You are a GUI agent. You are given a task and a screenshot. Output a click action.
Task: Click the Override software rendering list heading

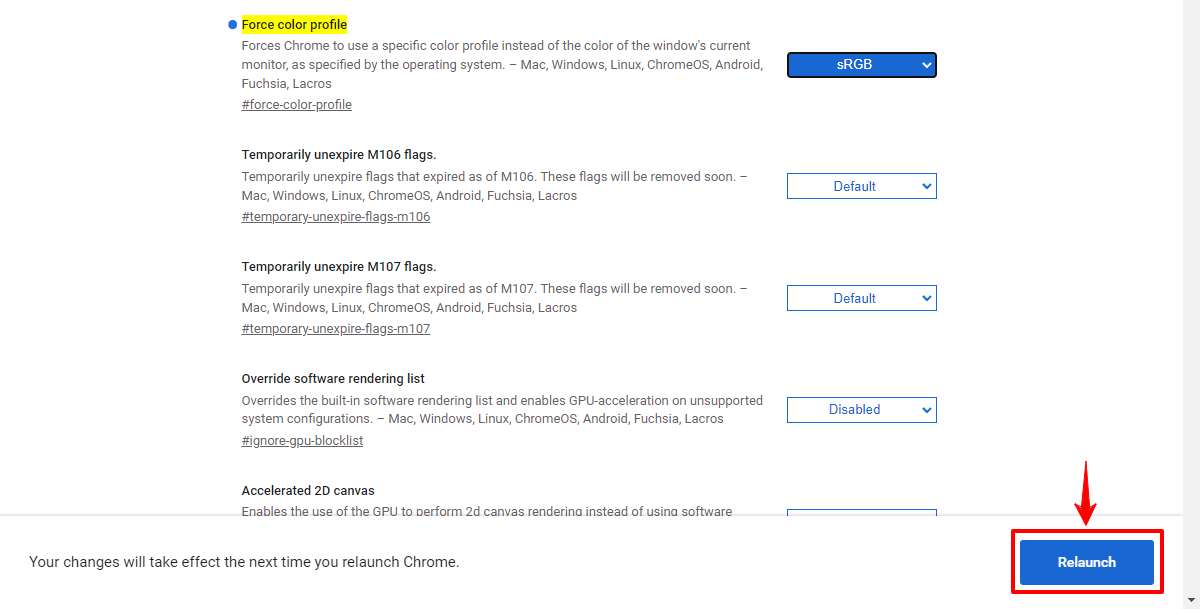click(332, 378)
